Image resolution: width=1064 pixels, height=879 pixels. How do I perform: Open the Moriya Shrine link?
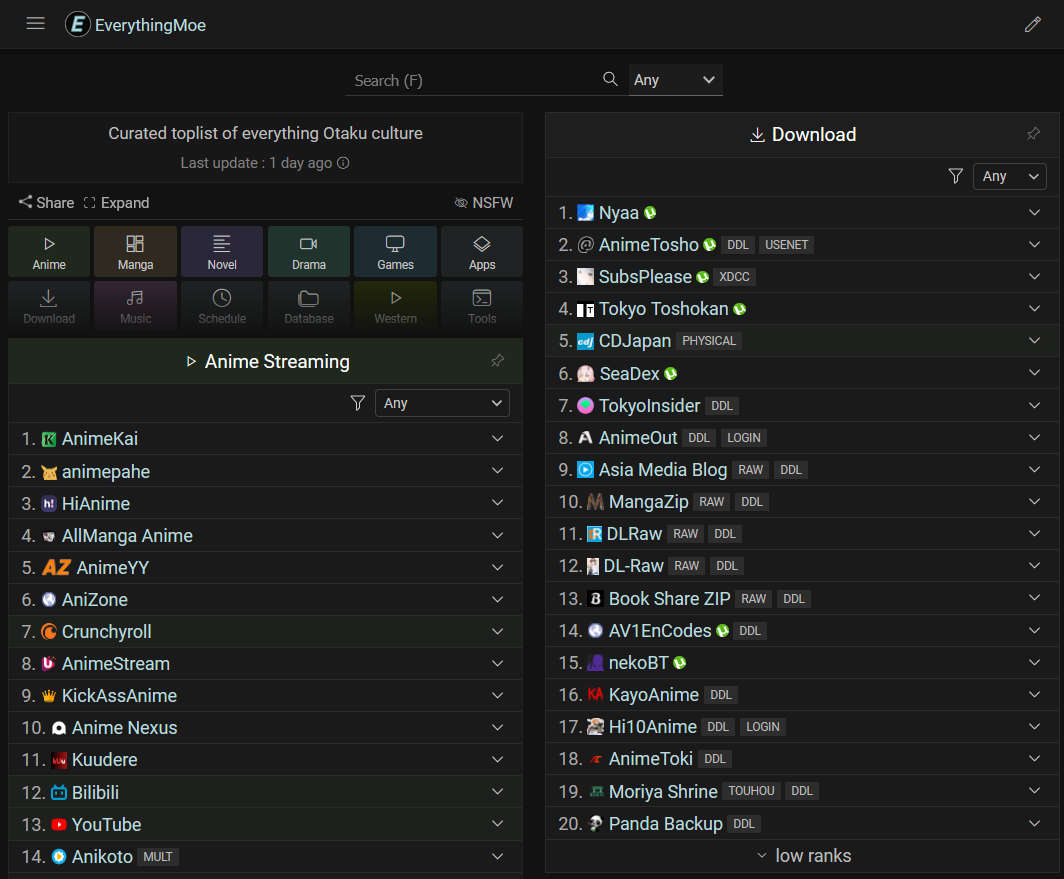point(663,791)
